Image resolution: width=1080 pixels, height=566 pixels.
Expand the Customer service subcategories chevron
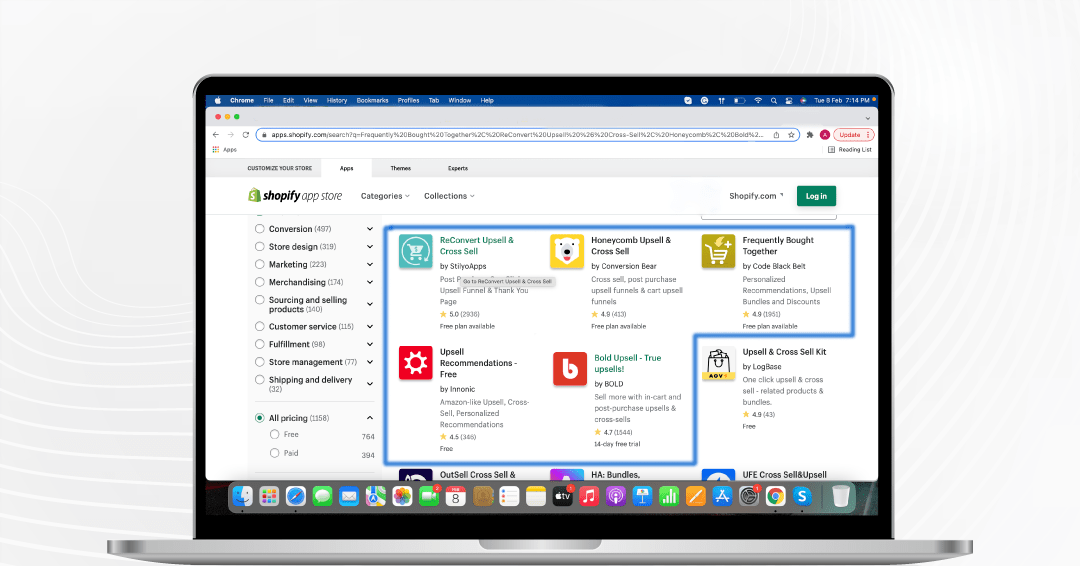370,326
